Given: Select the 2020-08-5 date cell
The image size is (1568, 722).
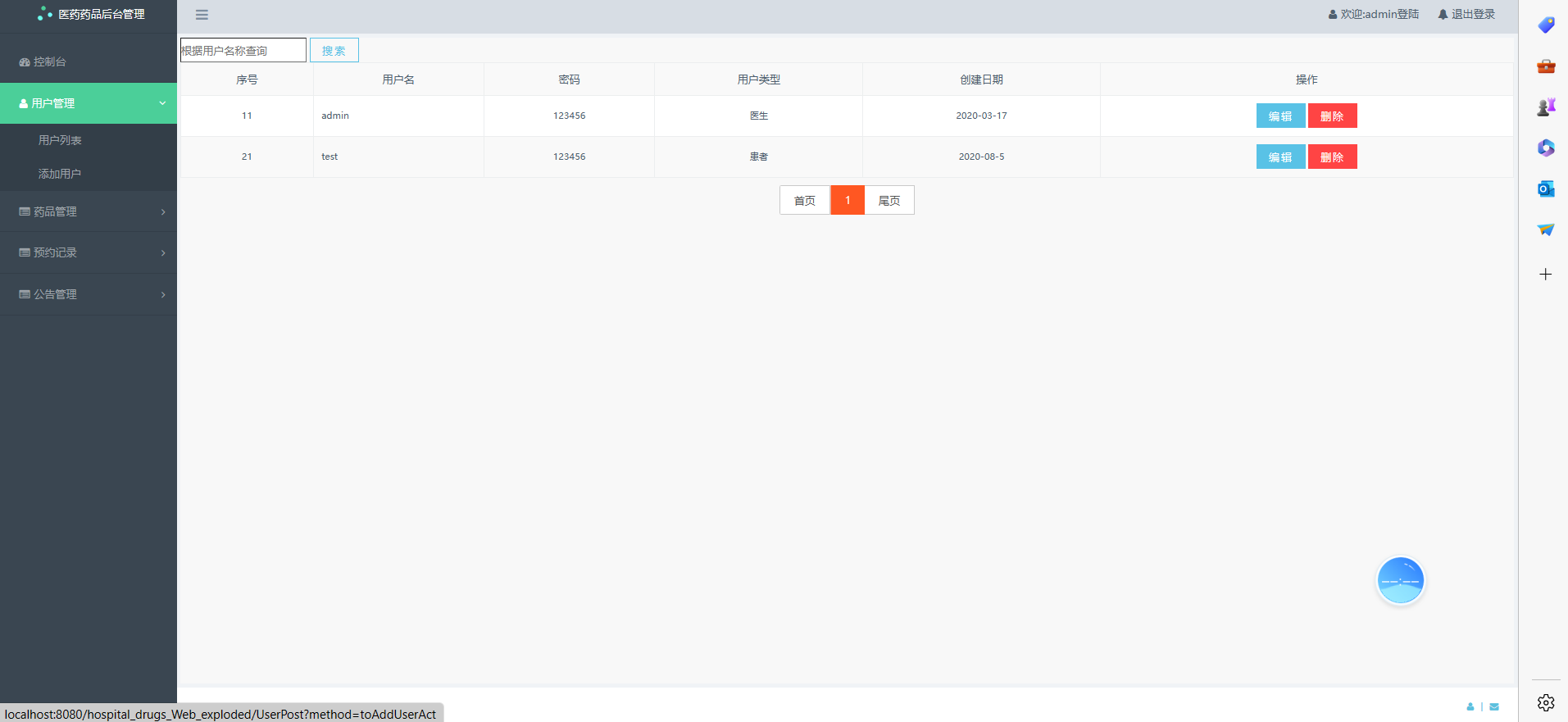Looking at the screenshot, I should (981, 157).
